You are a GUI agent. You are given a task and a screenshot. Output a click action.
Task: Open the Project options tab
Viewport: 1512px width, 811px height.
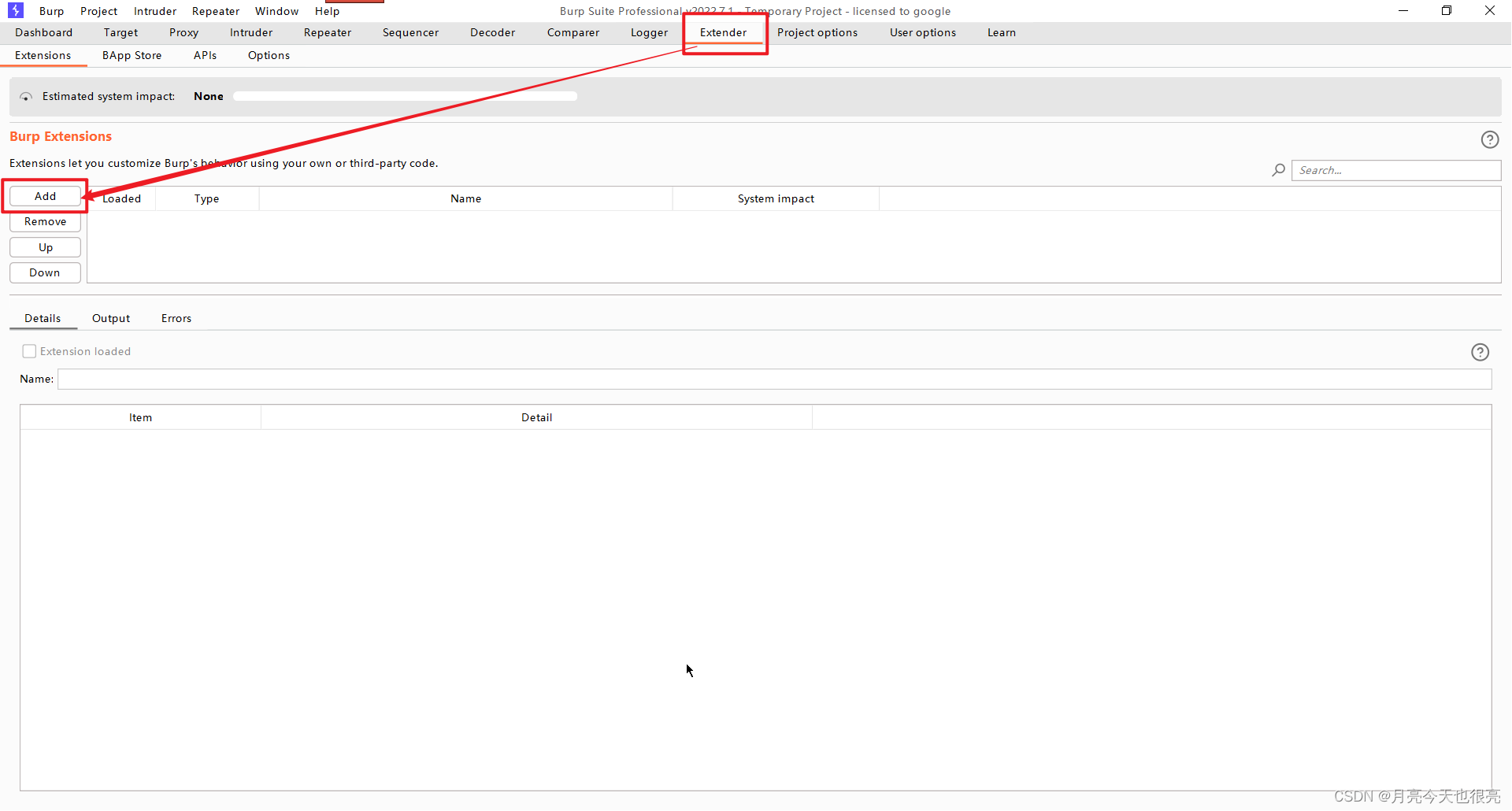coord(817,32)
